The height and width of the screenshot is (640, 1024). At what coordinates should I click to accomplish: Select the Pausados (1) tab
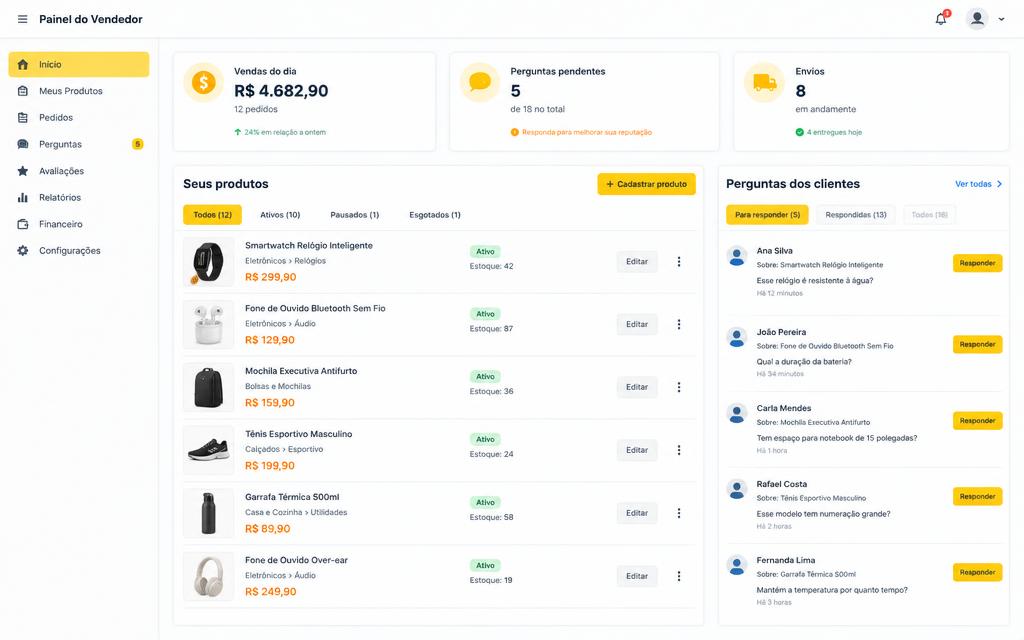pos(355,215)
